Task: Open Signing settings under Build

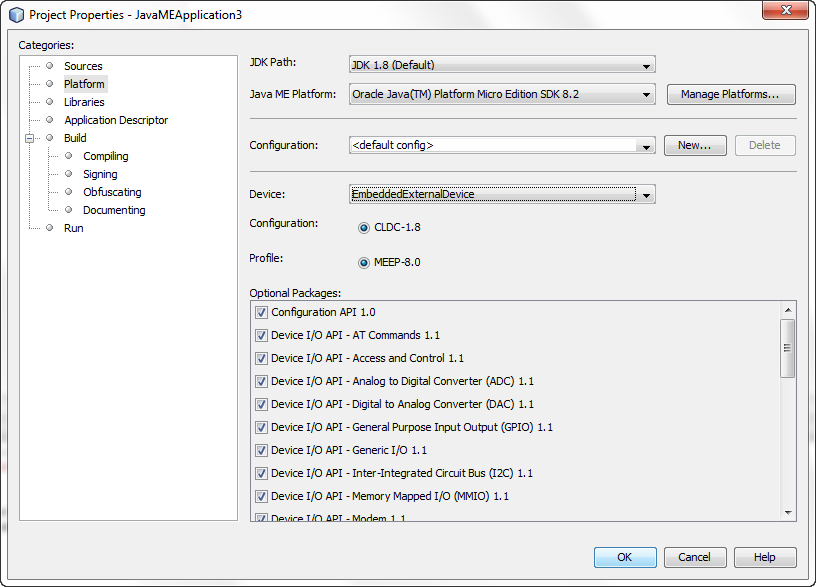Action: [100, 174]
